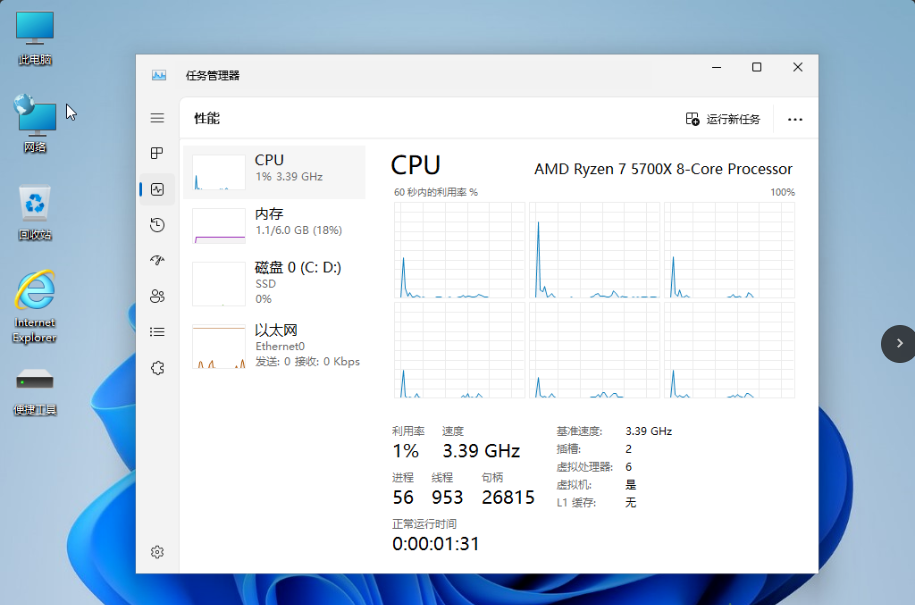Open the Processes page in sidebar
This screenshot has width=915, height=605.
point(157,153)
